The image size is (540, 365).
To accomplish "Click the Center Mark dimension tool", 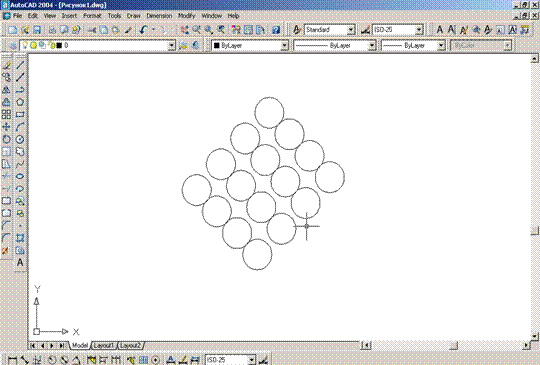I will [x=156, y=361].
